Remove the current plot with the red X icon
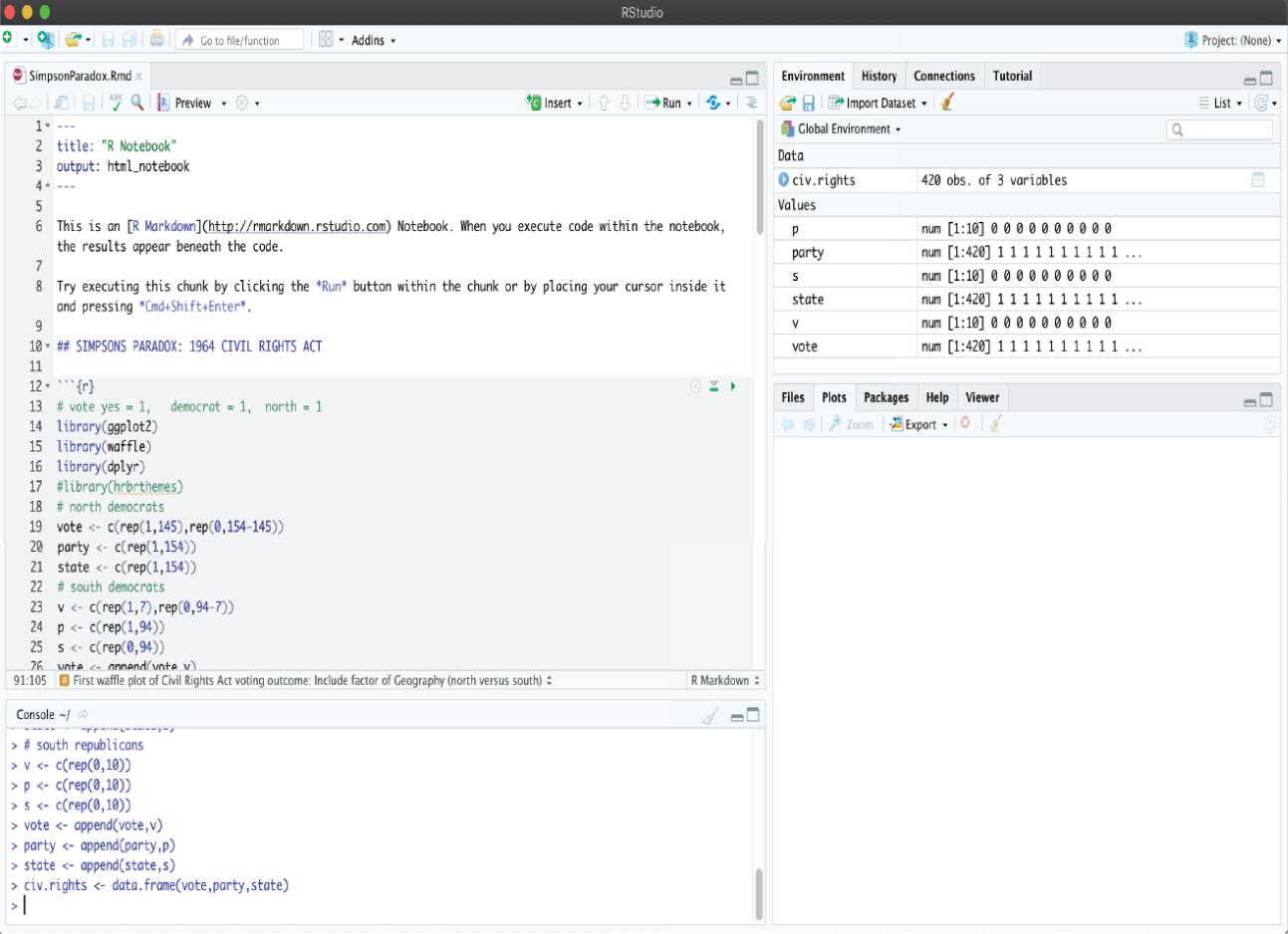This screenshot has height=934, width=1288. point(964,423)
